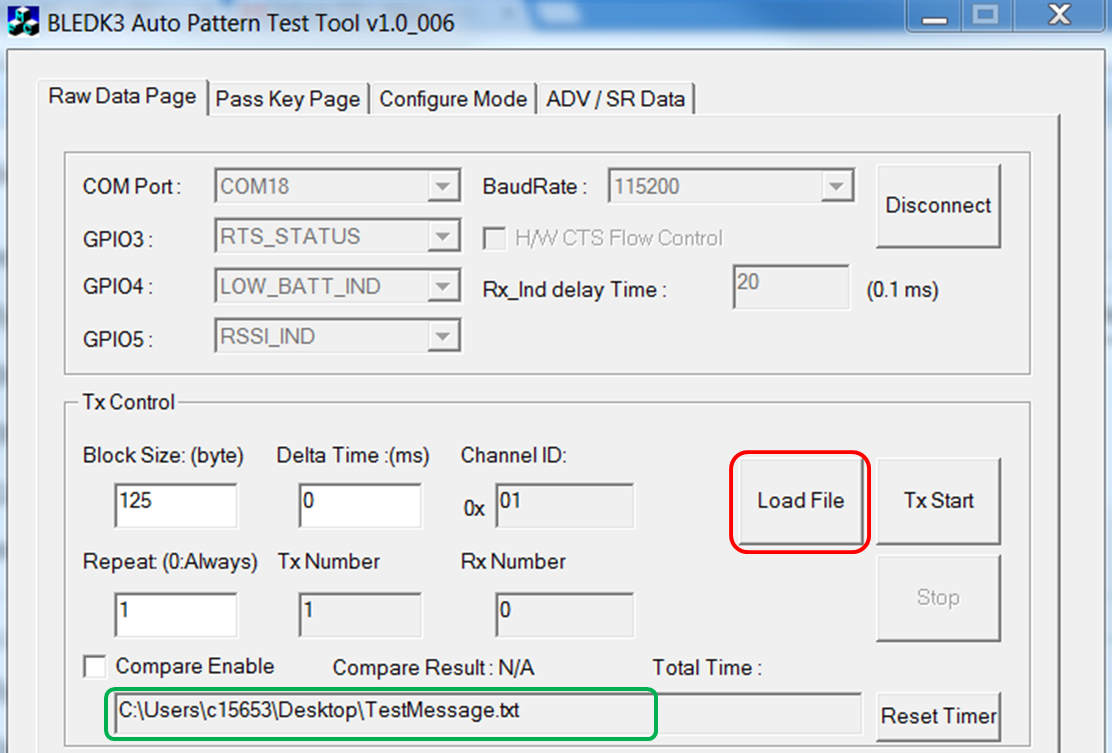
Task: Open the GPIO4 LOW_BATT_IND dropdown
Action: coord(440,287)
